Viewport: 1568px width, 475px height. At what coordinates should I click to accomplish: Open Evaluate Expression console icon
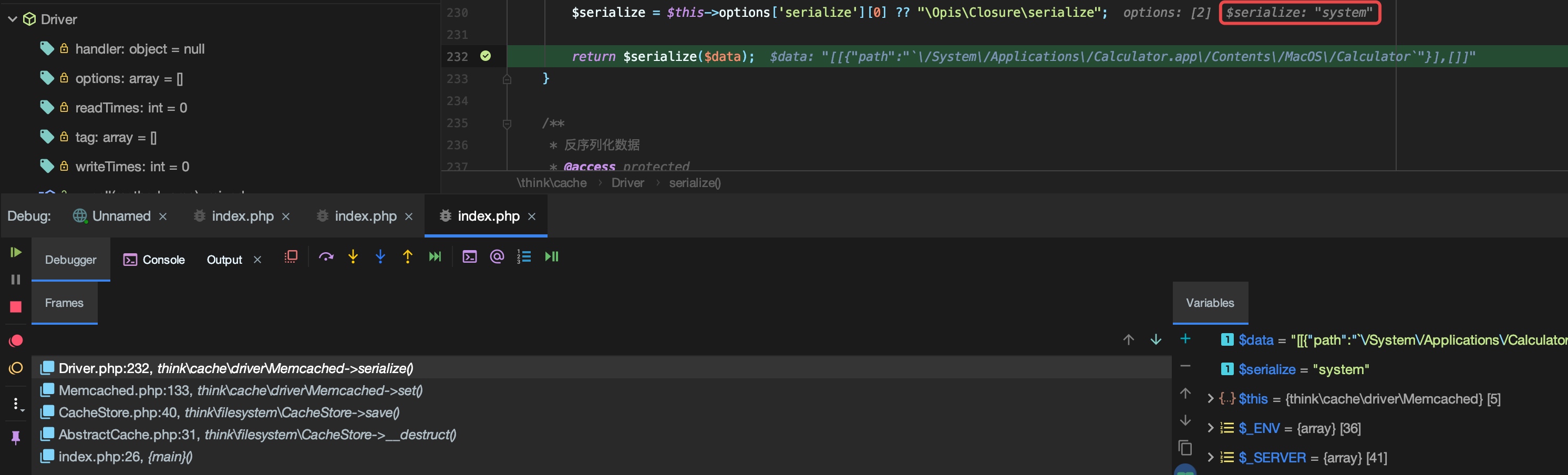(x=469, y=256)
